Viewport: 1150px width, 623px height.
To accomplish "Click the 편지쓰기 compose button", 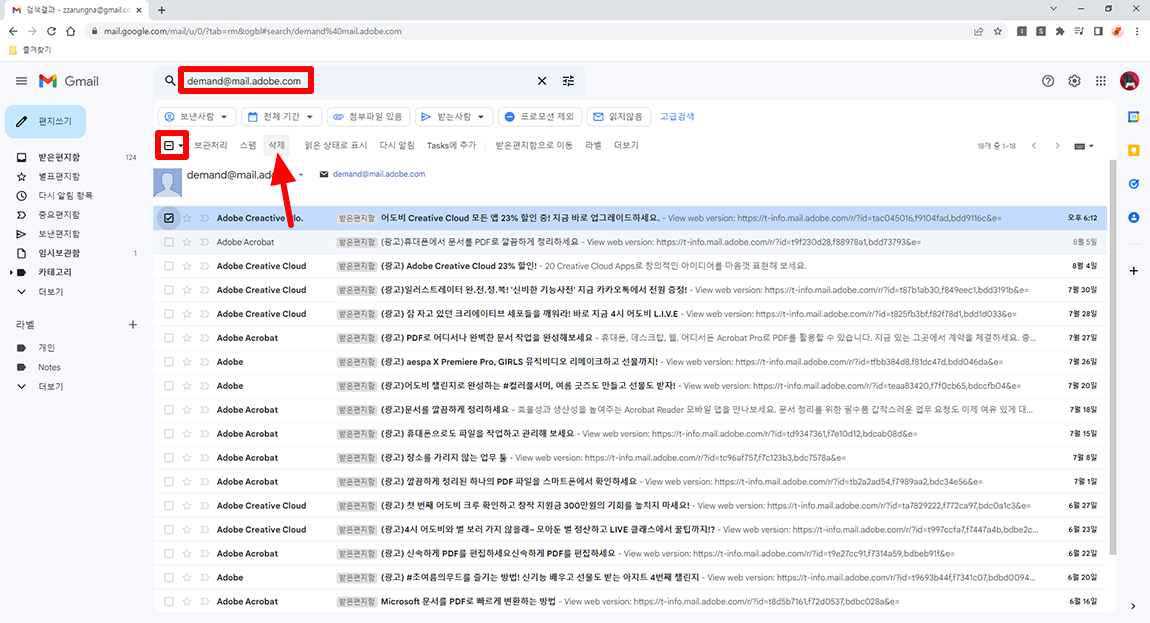I will click(x=45, y=121).
